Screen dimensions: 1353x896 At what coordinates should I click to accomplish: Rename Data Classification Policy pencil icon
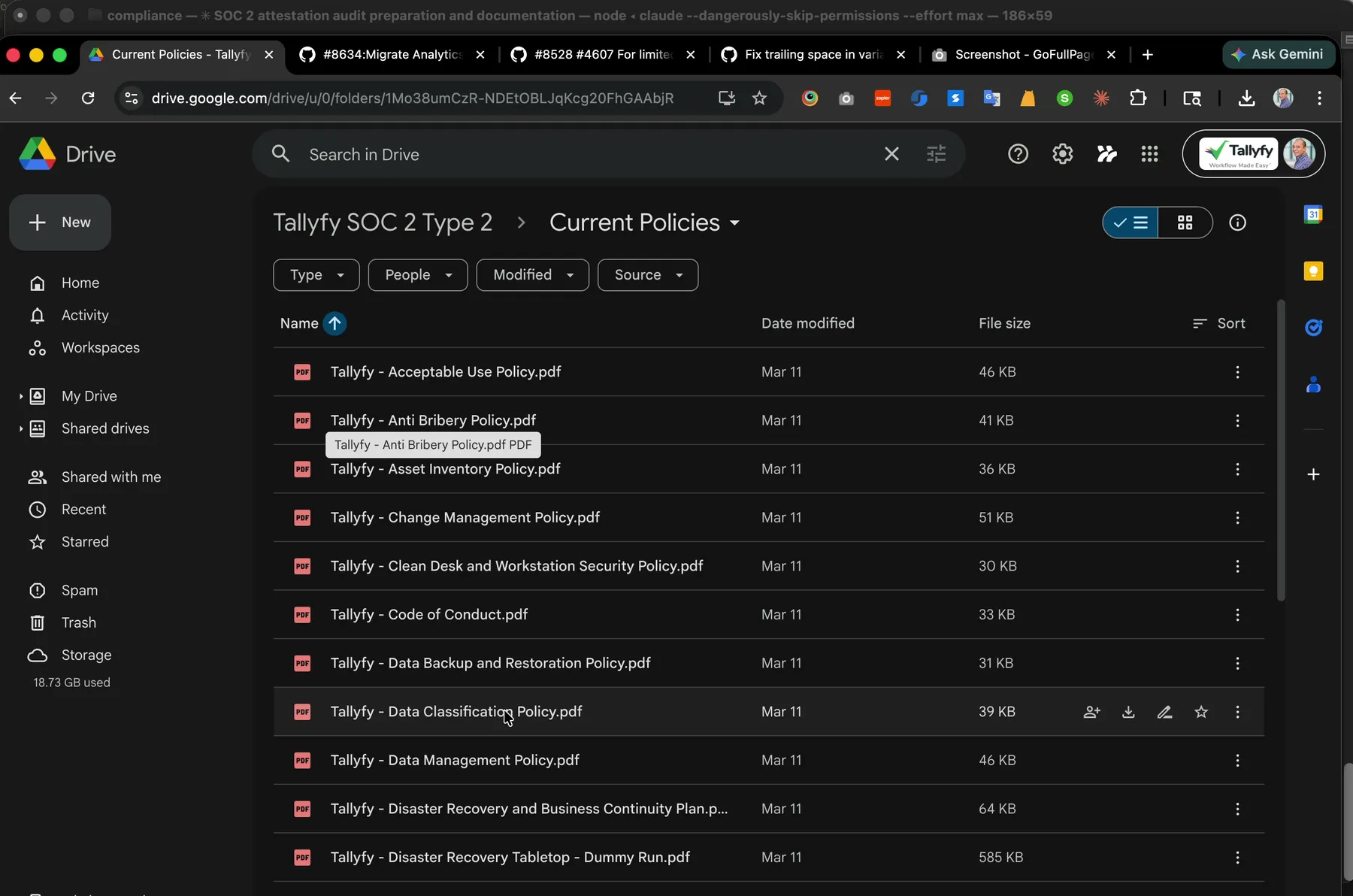click(1164, 712)
